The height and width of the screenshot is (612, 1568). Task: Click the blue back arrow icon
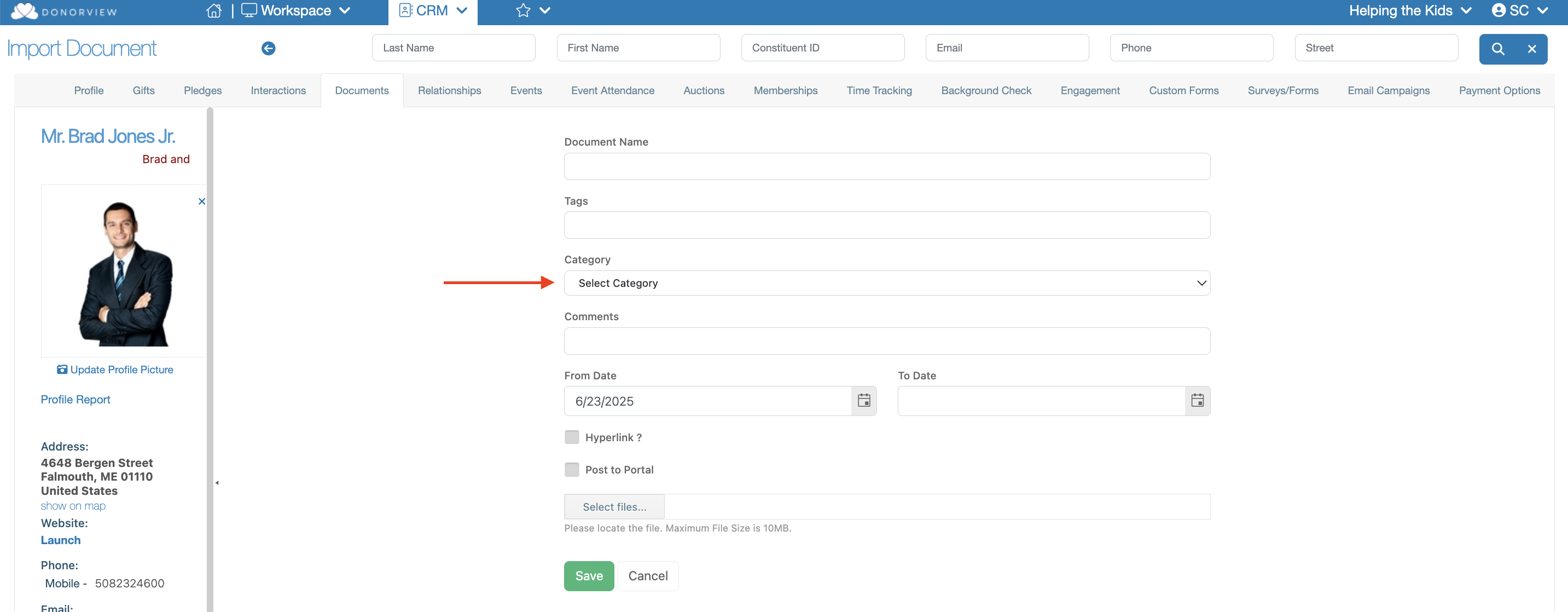pyautogui.click(x=269, y=48)
